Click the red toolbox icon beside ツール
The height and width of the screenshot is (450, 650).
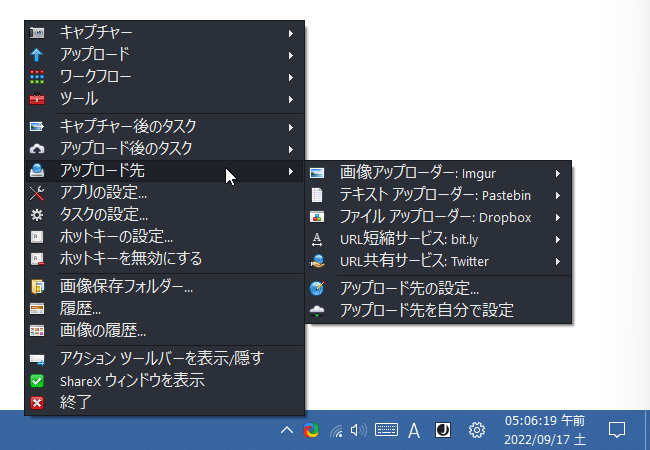tap(37, 99)
